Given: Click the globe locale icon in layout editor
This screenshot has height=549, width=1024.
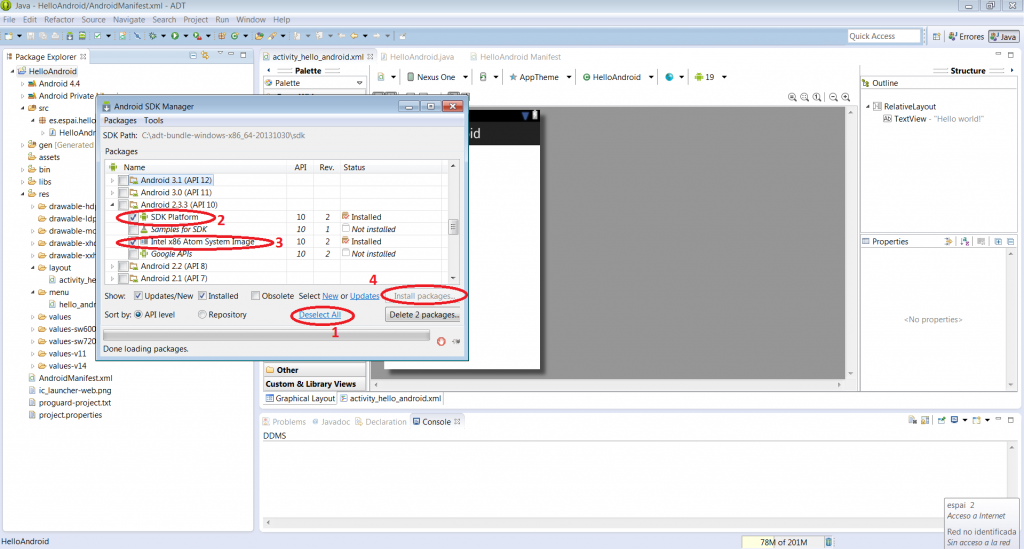Looking at the screenshot, I should pyautogui.click(x=669, y=76).
